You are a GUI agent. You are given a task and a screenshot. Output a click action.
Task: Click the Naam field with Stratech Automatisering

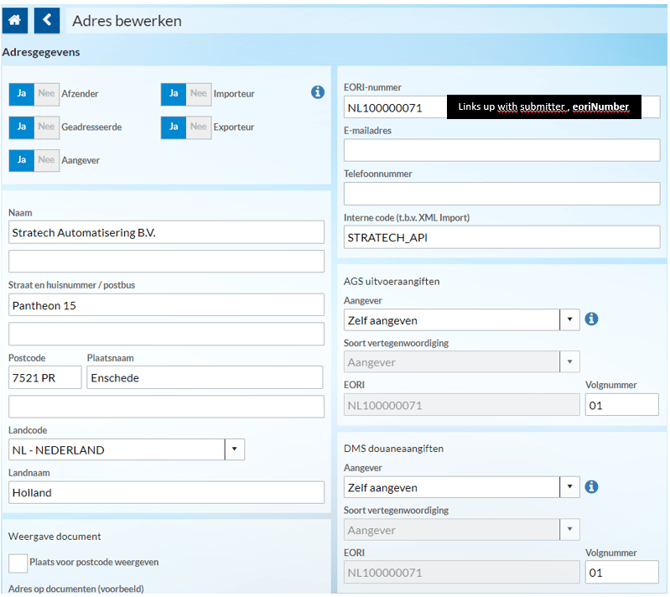point(166,232)
